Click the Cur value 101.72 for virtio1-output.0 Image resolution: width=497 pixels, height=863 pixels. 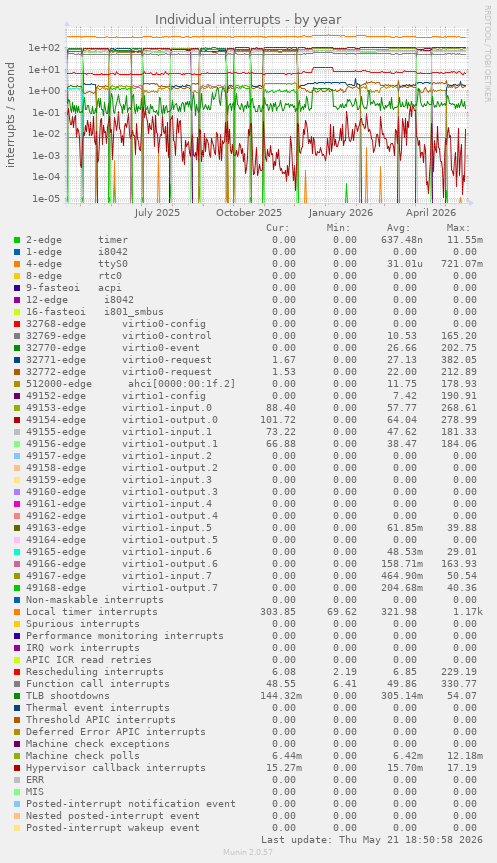coord(278,420)
